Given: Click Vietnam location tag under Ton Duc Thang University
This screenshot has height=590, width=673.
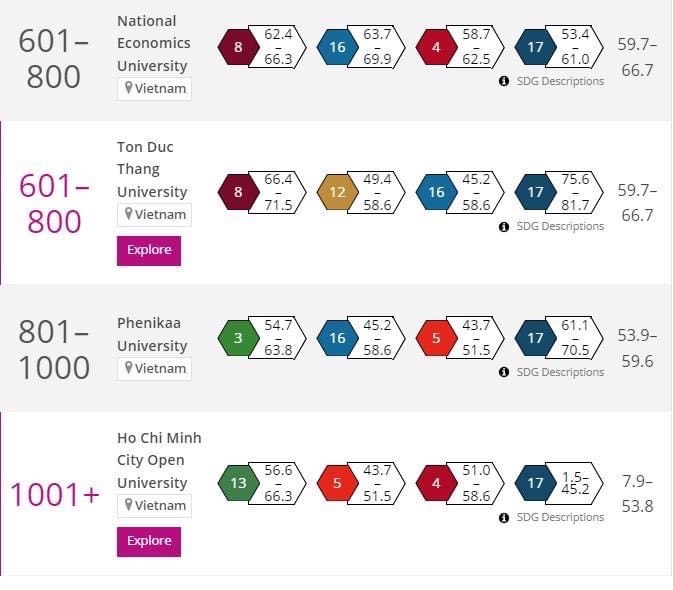Looking at the screenshot, I should 154,214.
